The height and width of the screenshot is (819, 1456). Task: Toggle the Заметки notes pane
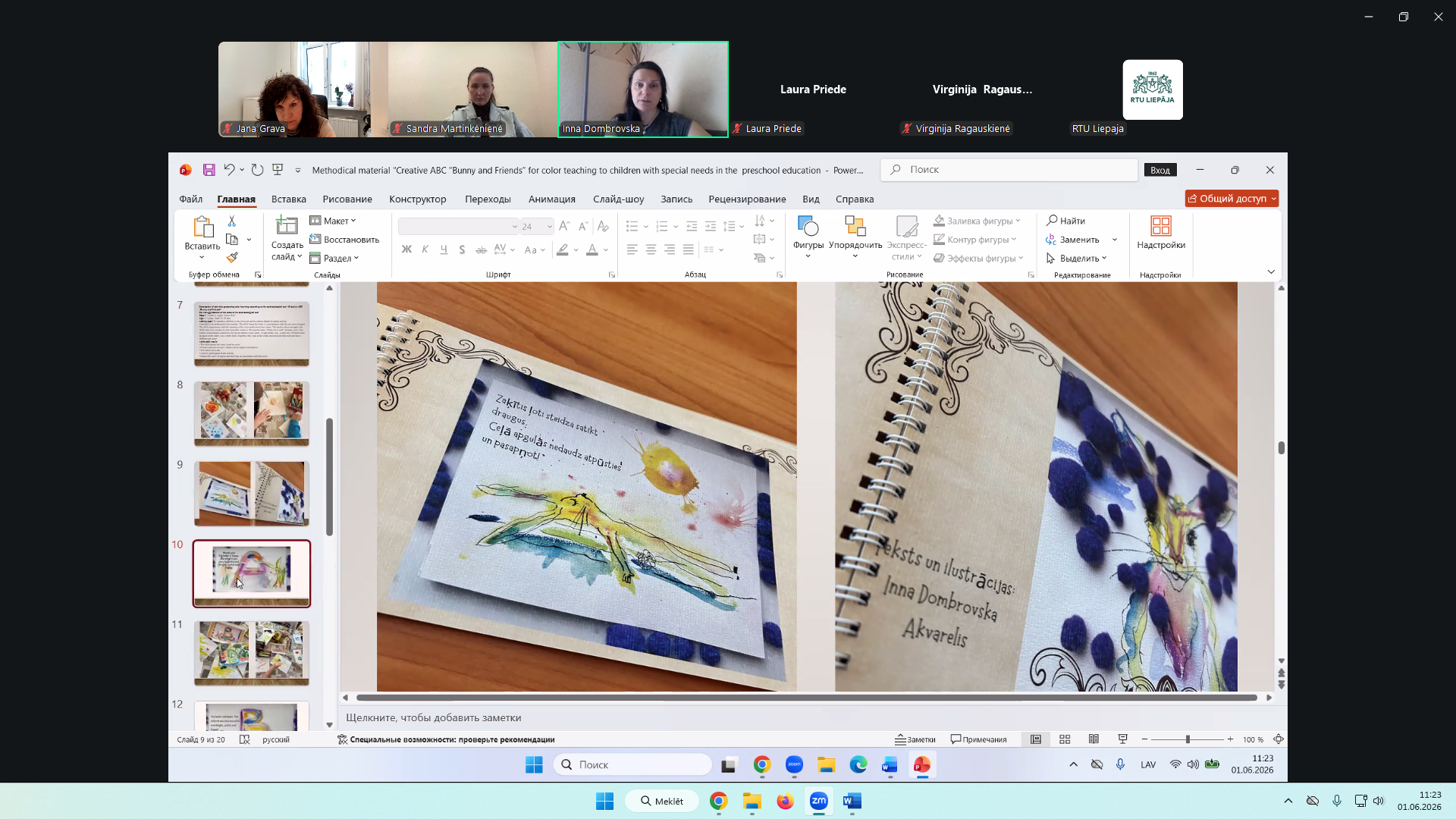[915, 739]
